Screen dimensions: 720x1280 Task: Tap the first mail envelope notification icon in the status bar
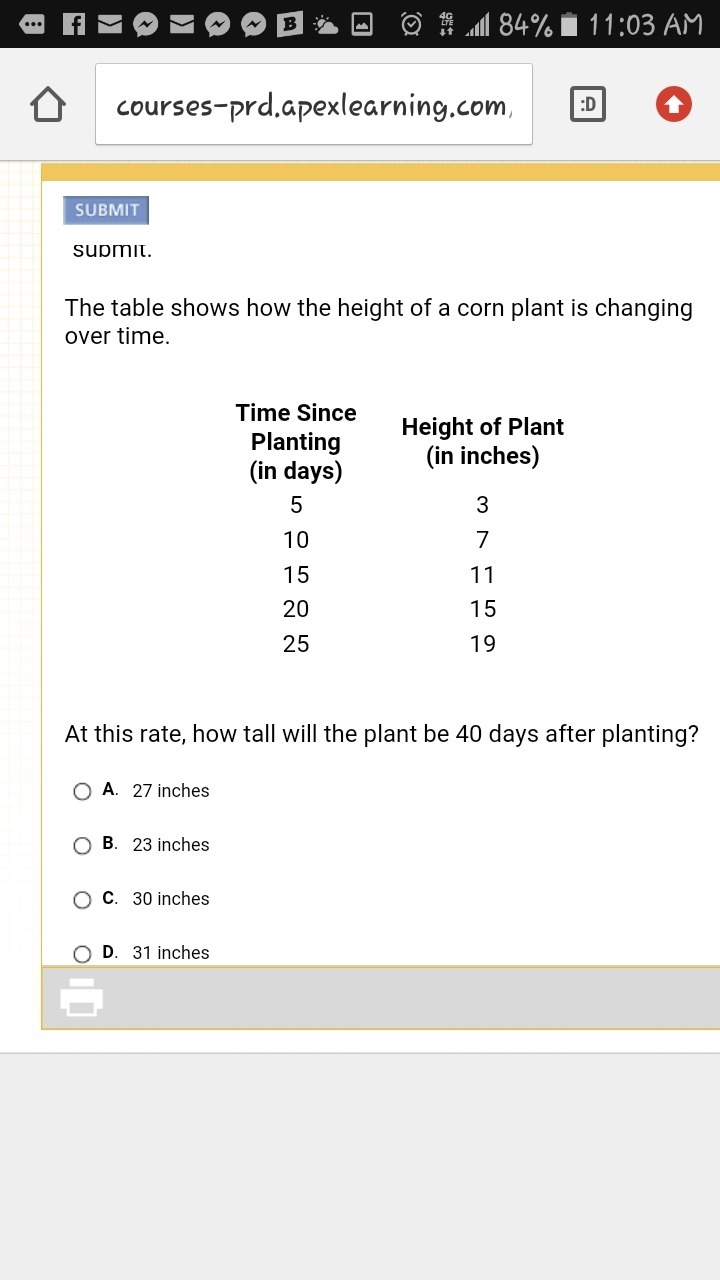tap(110, 24)
